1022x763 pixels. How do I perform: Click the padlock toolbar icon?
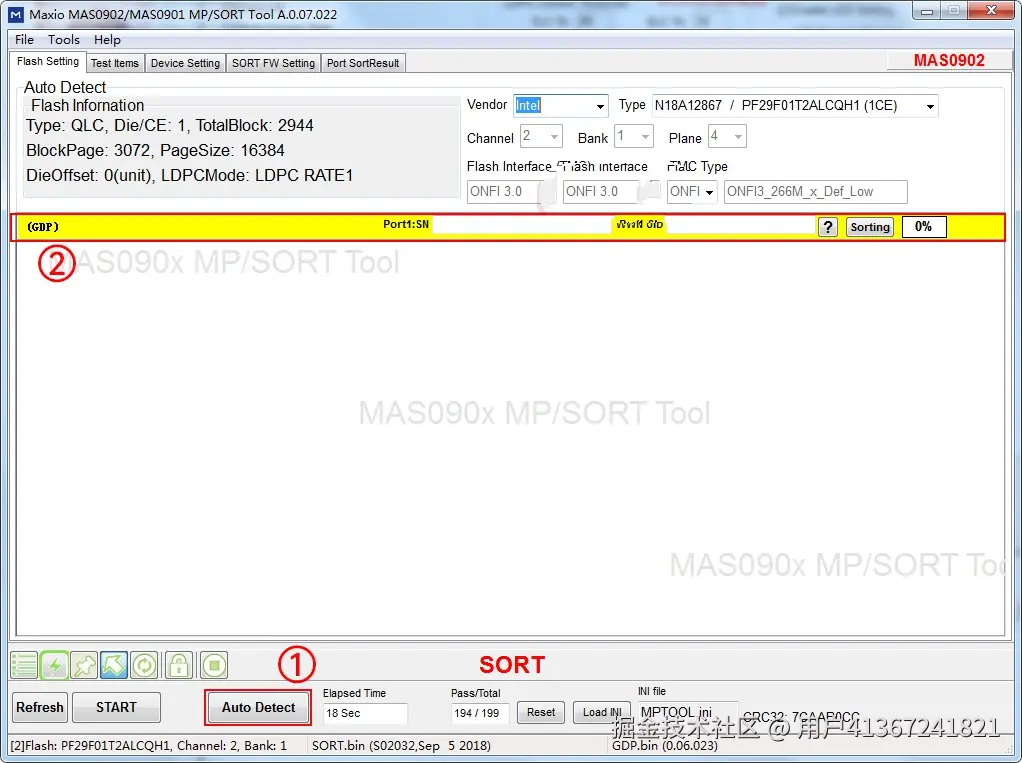[x=179, y=665]
